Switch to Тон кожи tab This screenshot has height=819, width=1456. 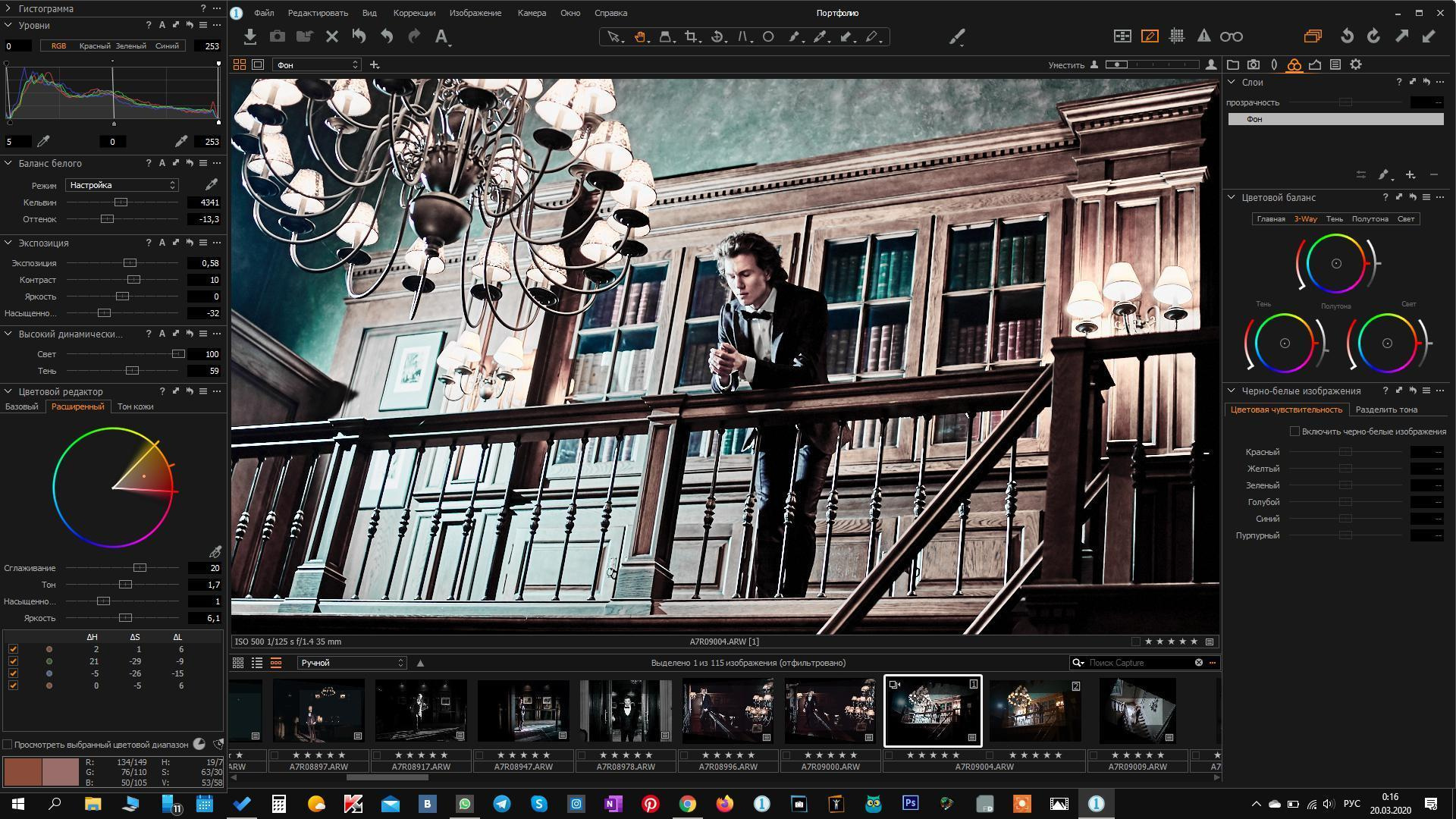(x=135, y=406)
